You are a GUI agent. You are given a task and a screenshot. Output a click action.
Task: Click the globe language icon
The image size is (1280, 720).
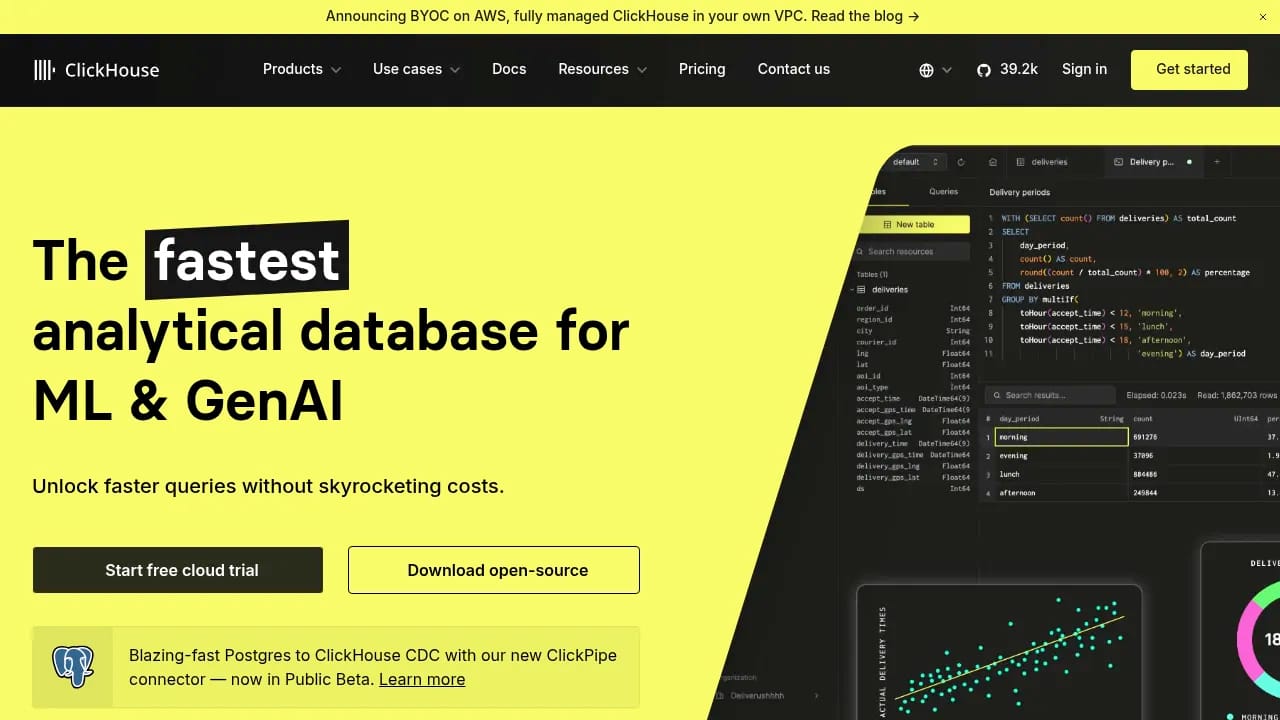926,70
